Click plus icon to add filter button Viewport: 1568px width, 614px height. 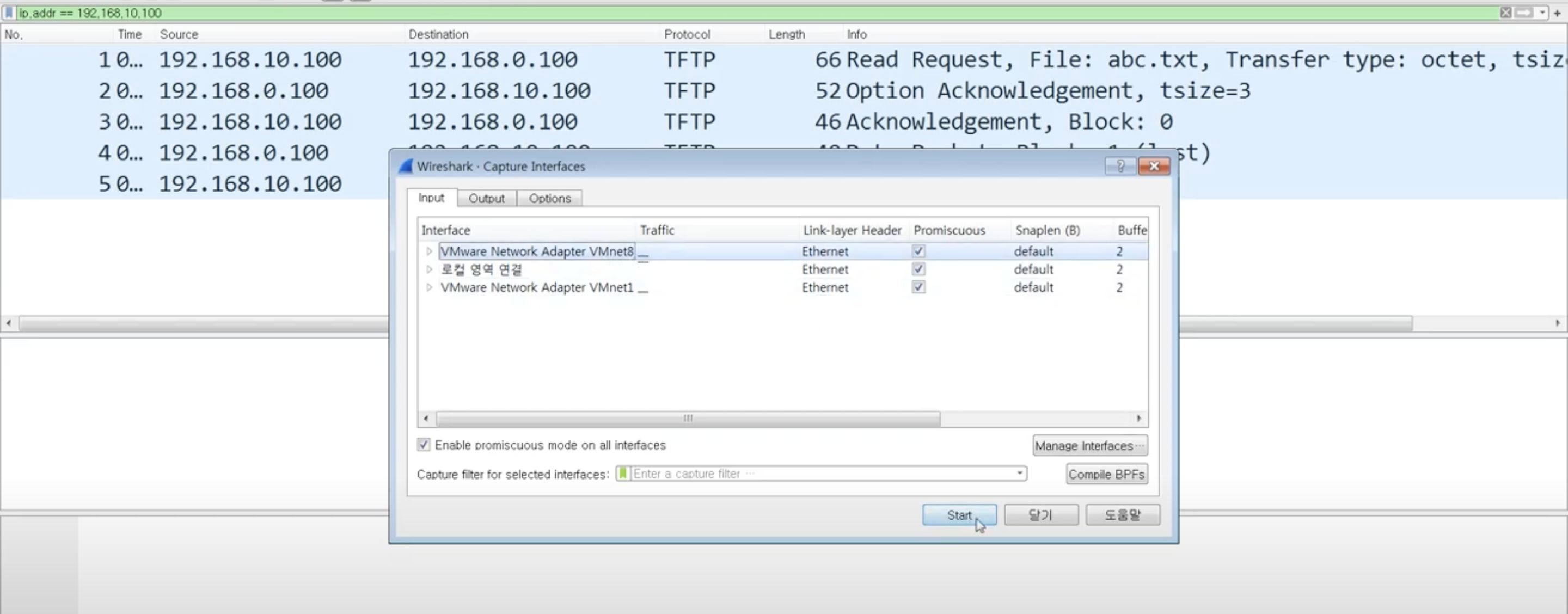click(1557, 13)
